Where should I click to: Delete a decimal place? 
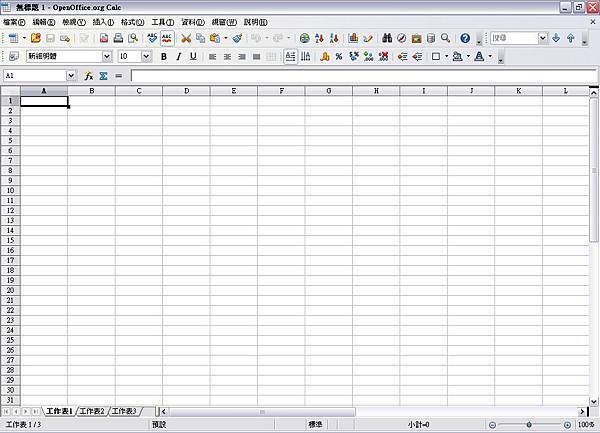point(383,56)
